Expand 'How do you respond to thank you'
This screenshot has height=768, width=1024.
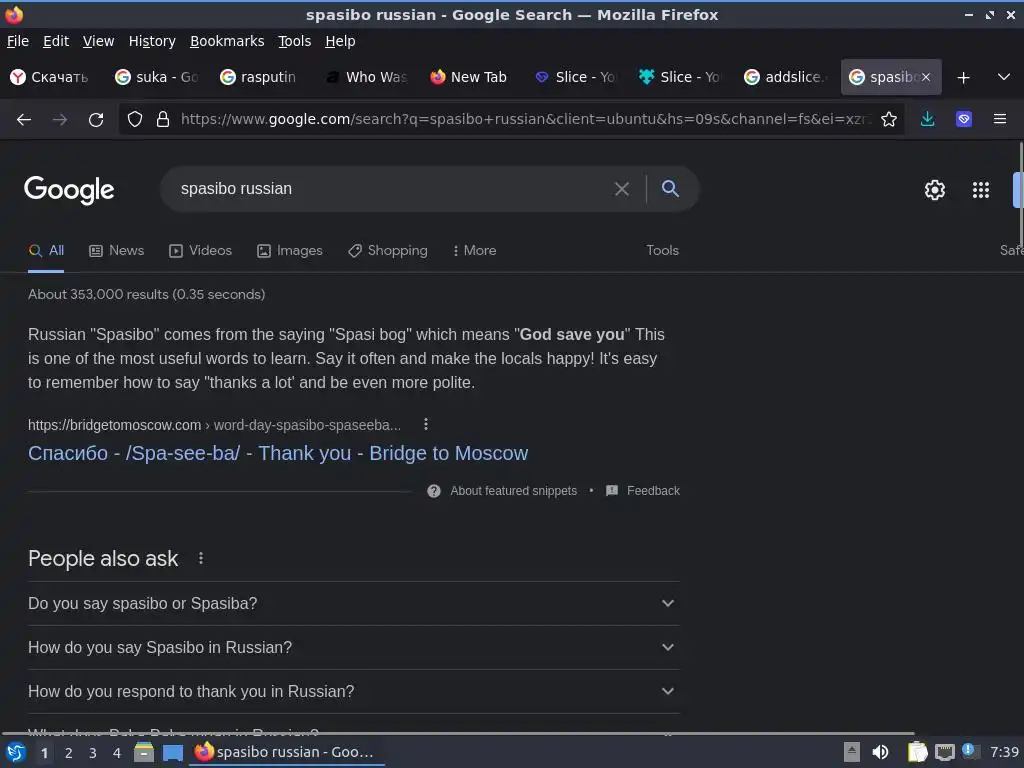[x=354, y=691]
